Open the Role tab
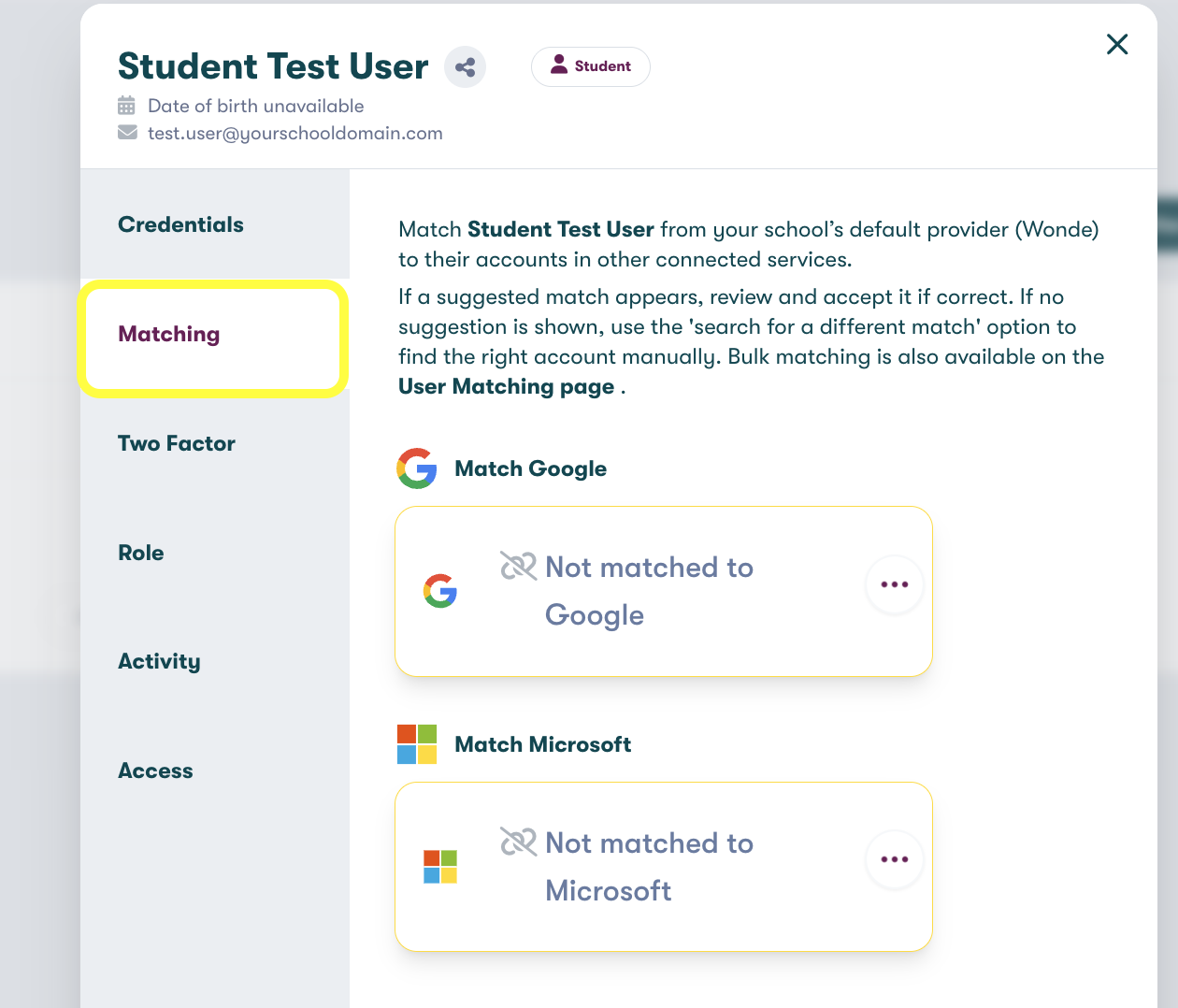Image resolution: width=1178 pixels, height=1008 pixels. (141, 553)
